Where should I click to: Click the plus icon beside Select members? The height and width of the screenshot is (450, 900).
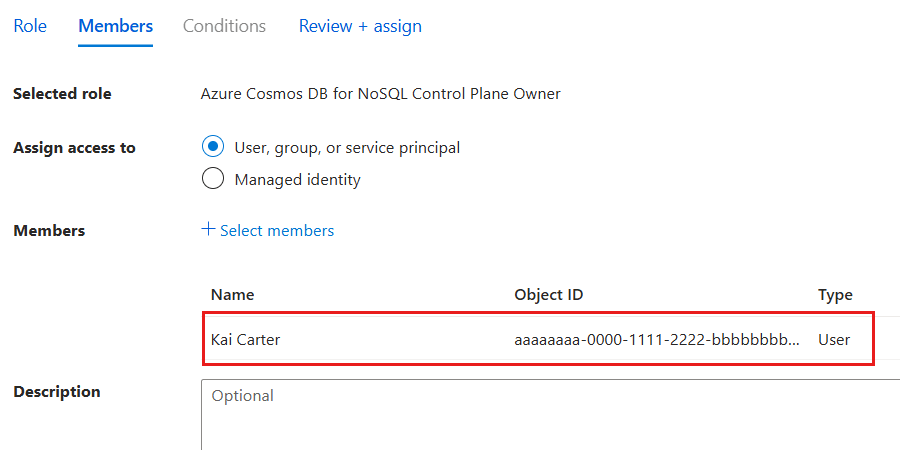coord(208,229)
